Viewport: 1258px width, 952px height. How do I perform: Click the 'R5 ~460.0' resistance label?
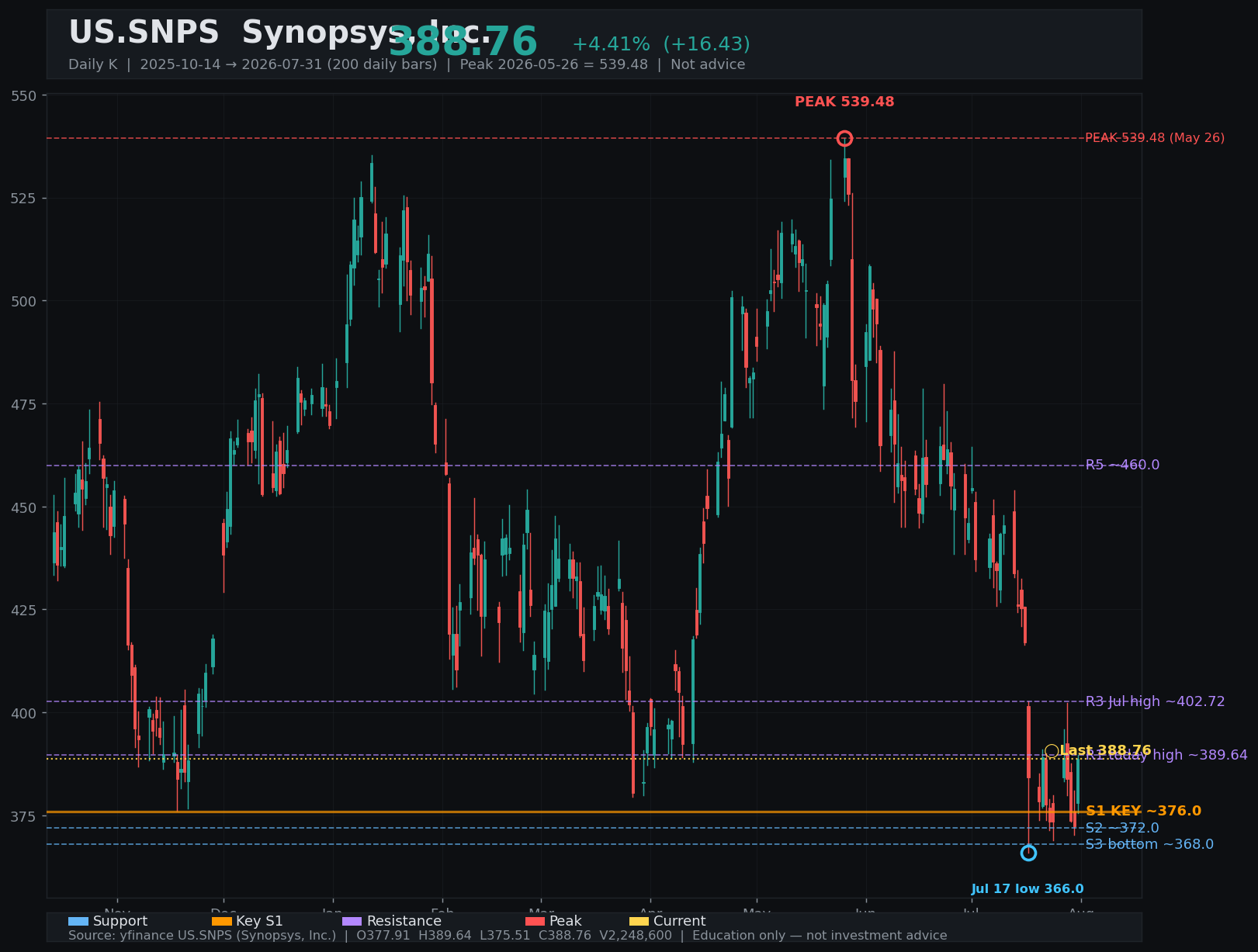tap(1122, 465)
